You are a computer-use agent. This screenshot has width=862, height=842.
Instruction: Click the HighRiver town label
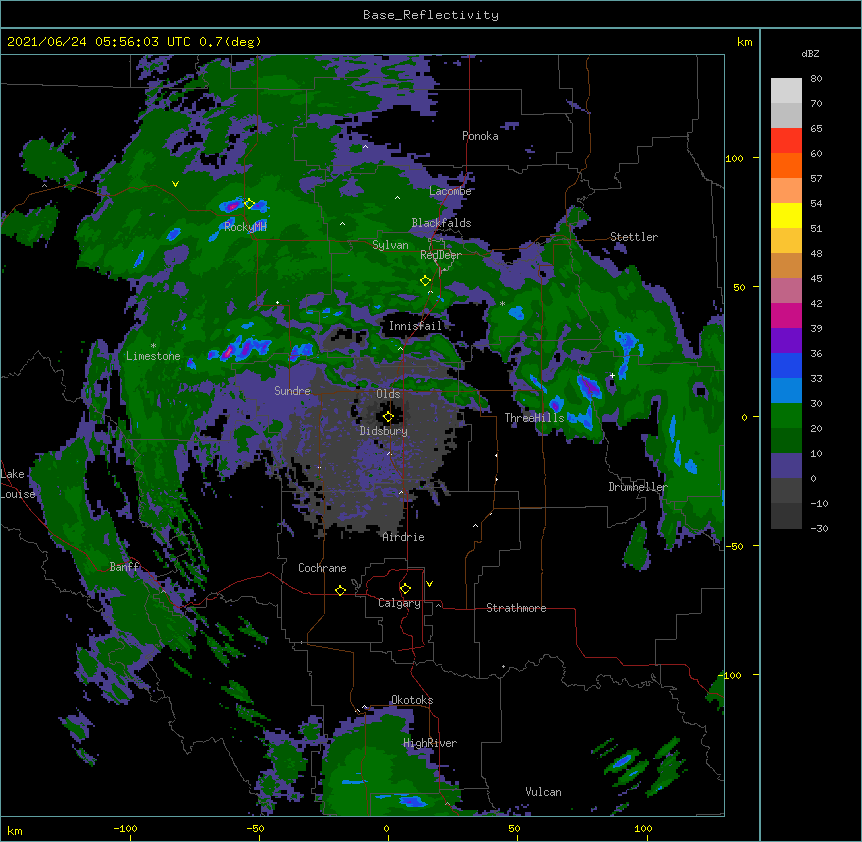[430, 743]
